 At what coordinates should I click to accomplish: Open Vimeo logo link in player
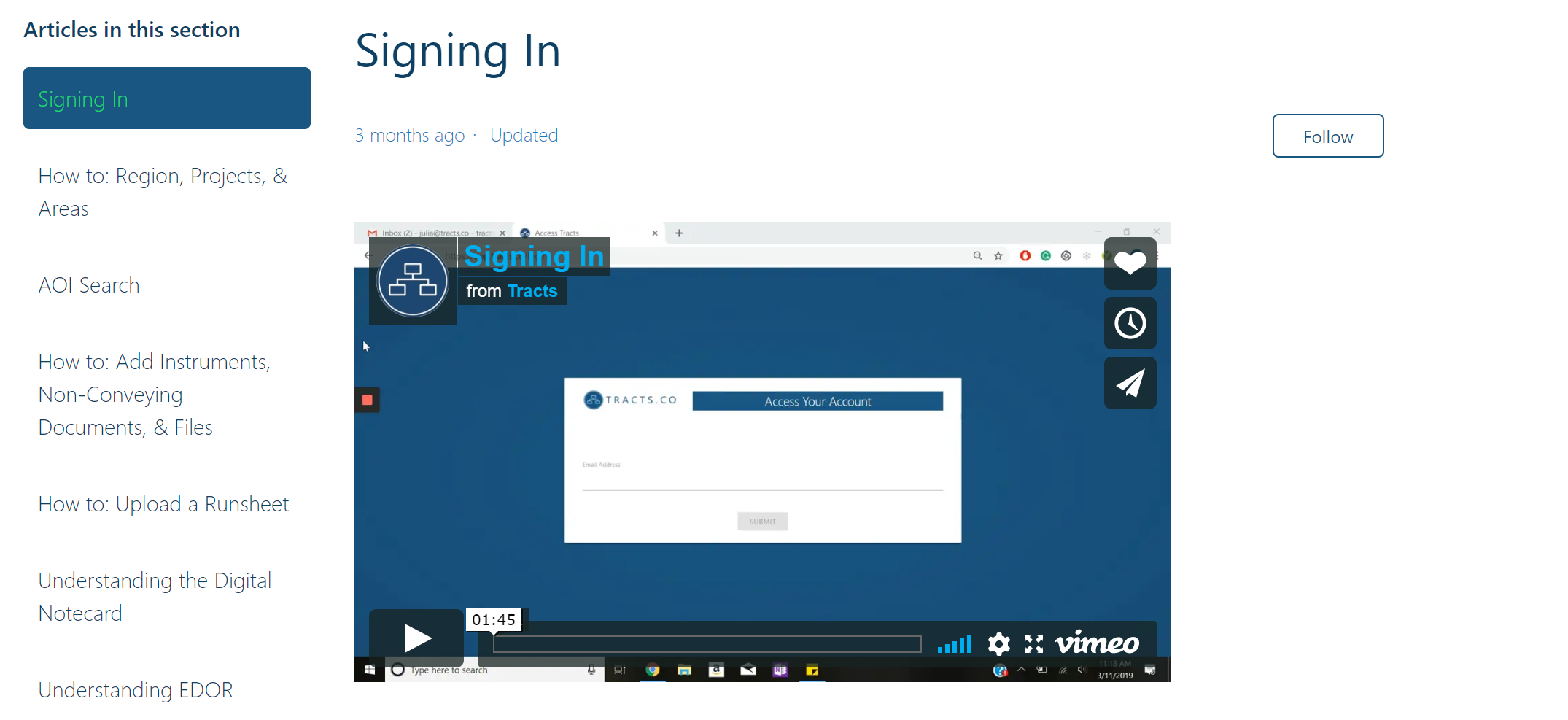click(x=1097, y=643)
